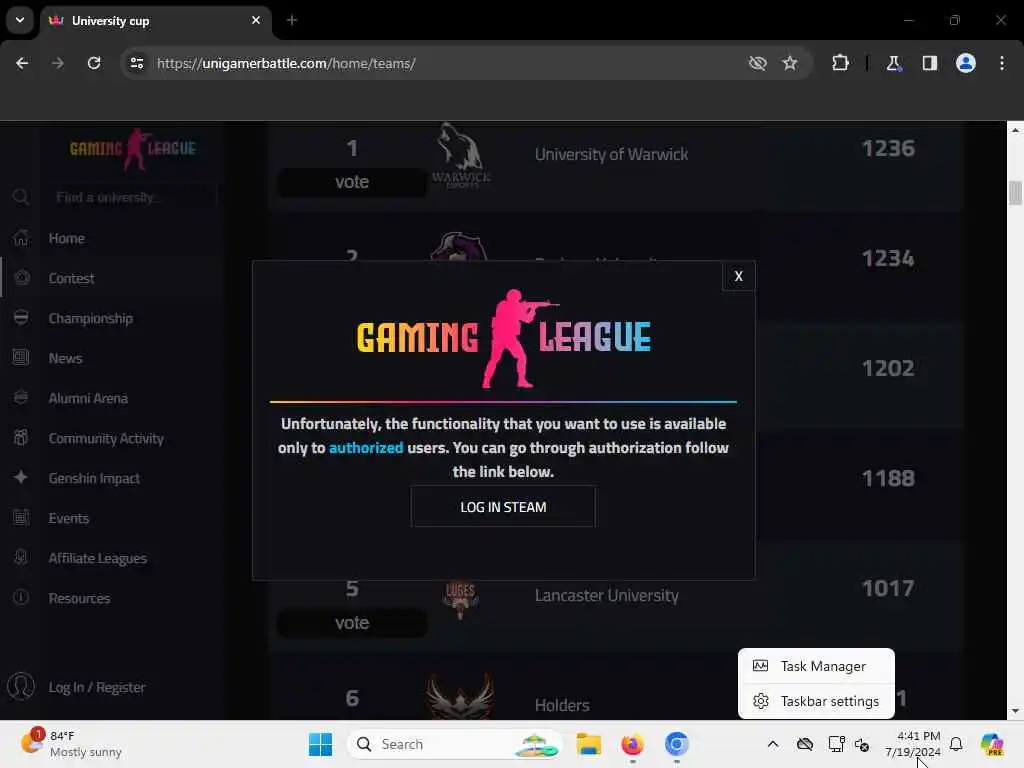
Task: Open the Chrome profile avatar
Action: pyautogui.click(x=966, y=63)
